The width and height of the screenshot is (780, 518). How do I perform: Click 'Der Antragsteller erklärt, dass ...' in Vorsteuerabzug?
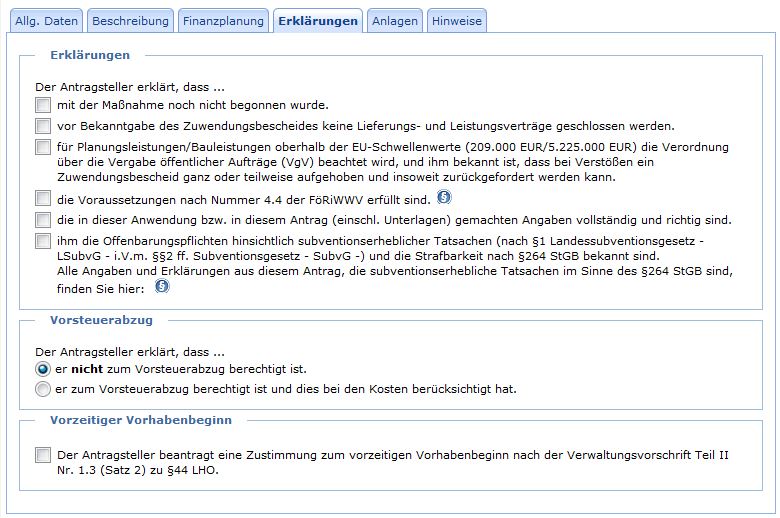coord(130,352)
